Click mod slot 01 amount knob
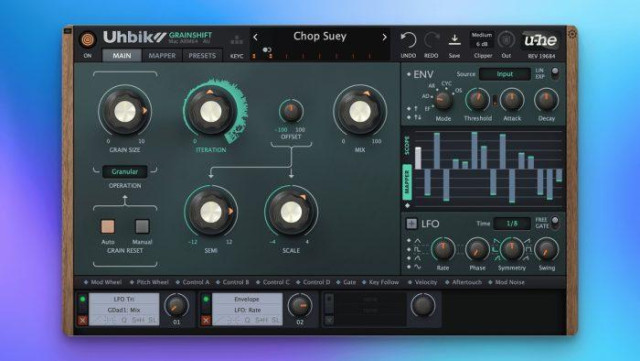Viewport: 640px width, 361px height. 176,305
